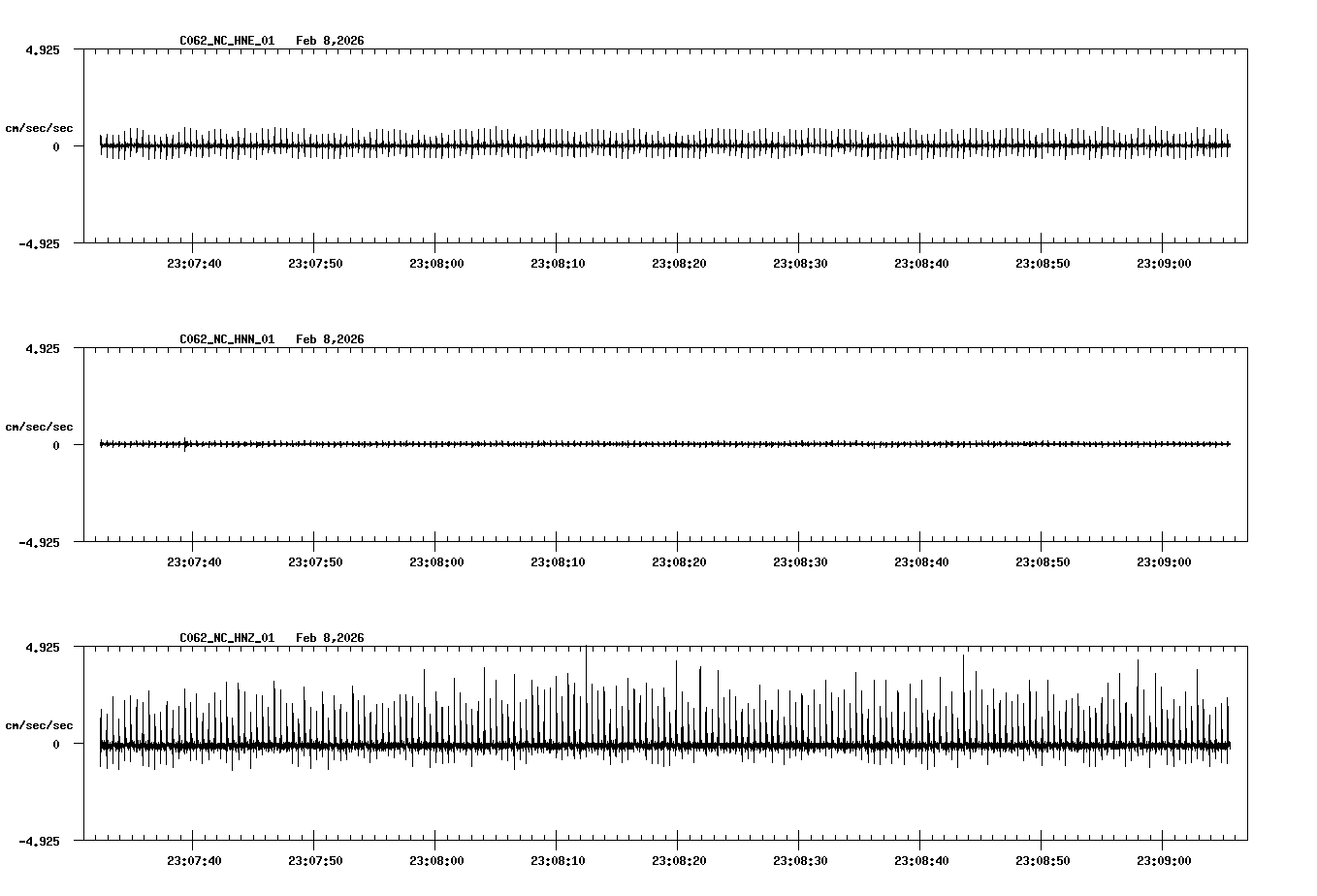Click the cm/sec/sec unit label on HNZ plot
Screen dimensions: 1317x896
point(40,724)
